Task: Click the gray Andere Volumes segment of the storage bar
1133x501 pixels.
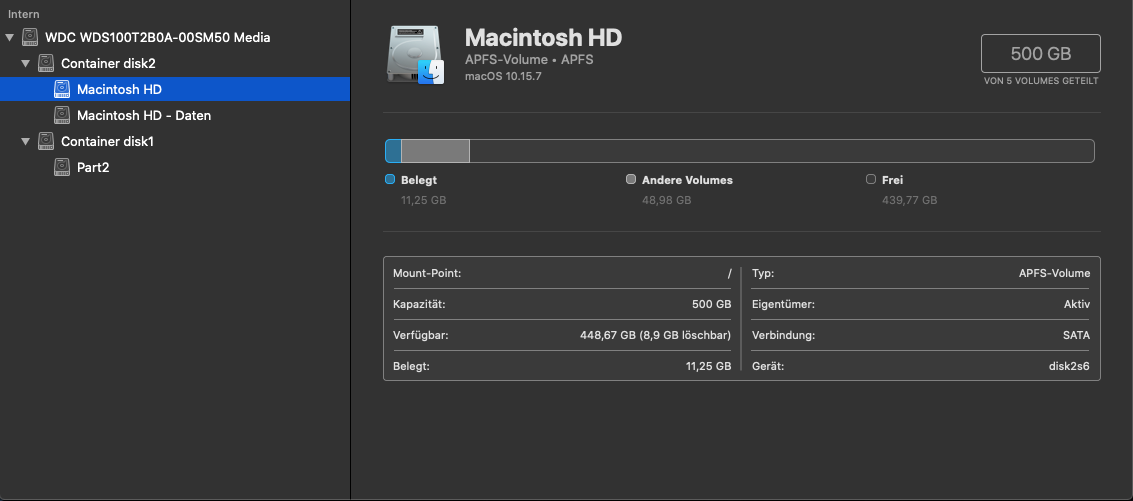Action: click(x=435, y=151)
